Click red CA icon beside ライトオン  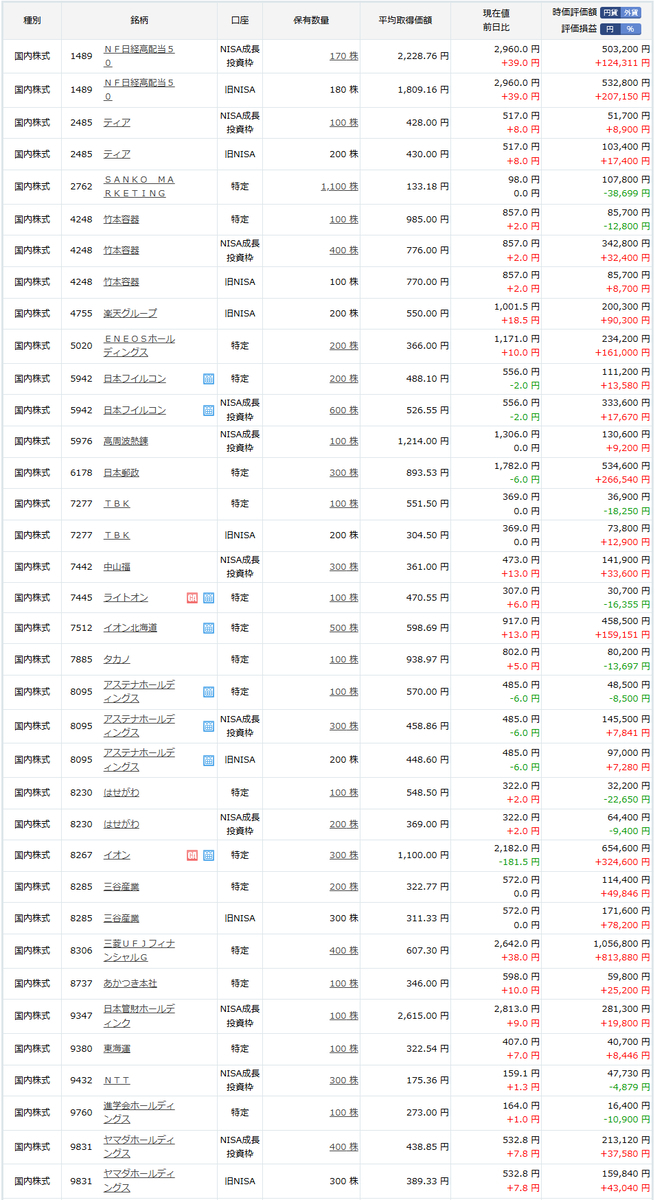coord(192,597)
